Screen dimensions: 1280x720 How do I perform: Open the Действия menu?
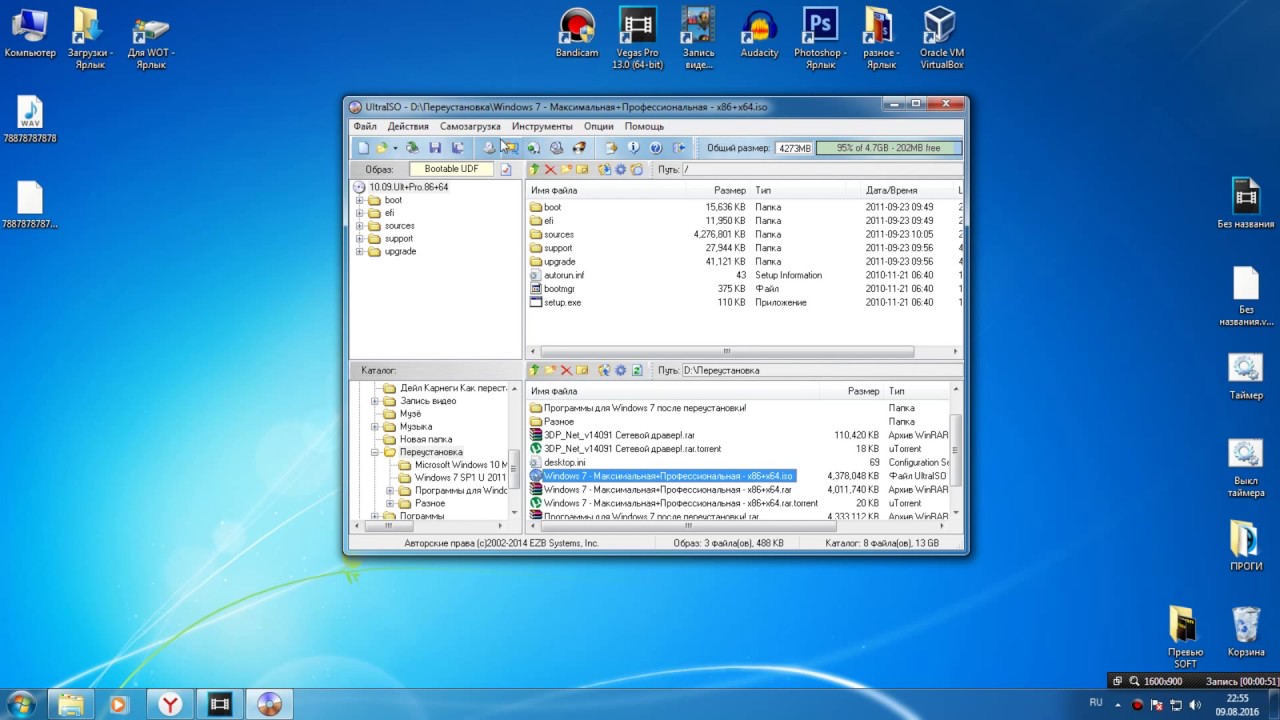tap(408, 127)
